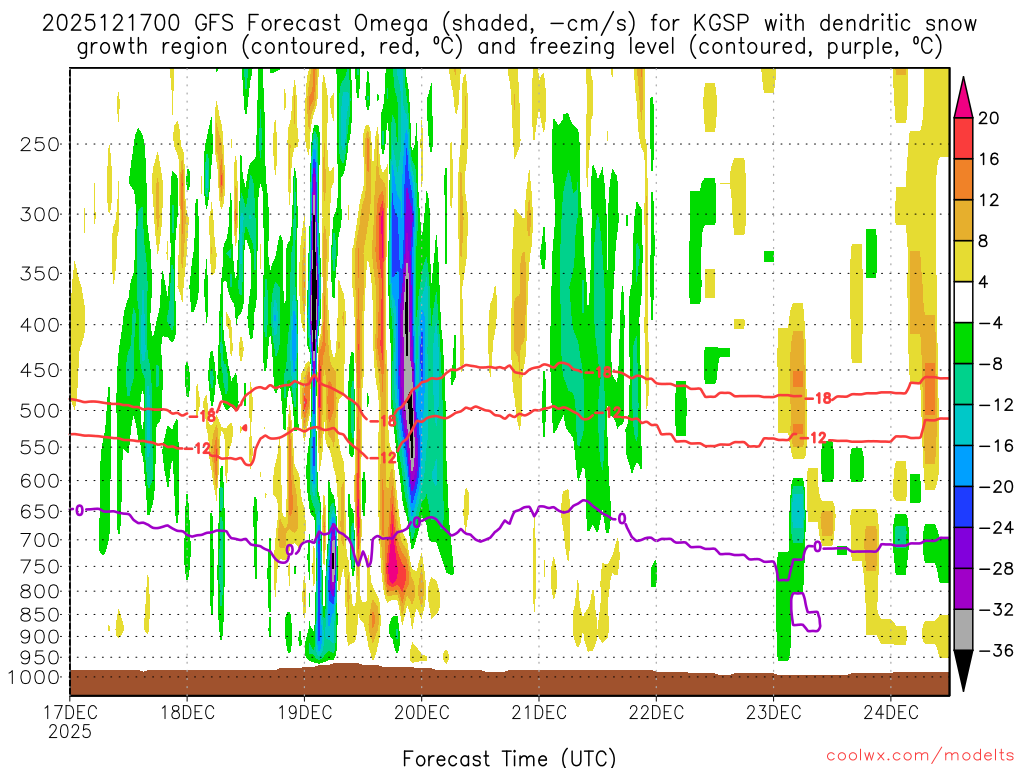Image resolution: width=1024 pixels, height=768 pixels.
Task: Click the 300 pressure level label
Action: (40, 214)
